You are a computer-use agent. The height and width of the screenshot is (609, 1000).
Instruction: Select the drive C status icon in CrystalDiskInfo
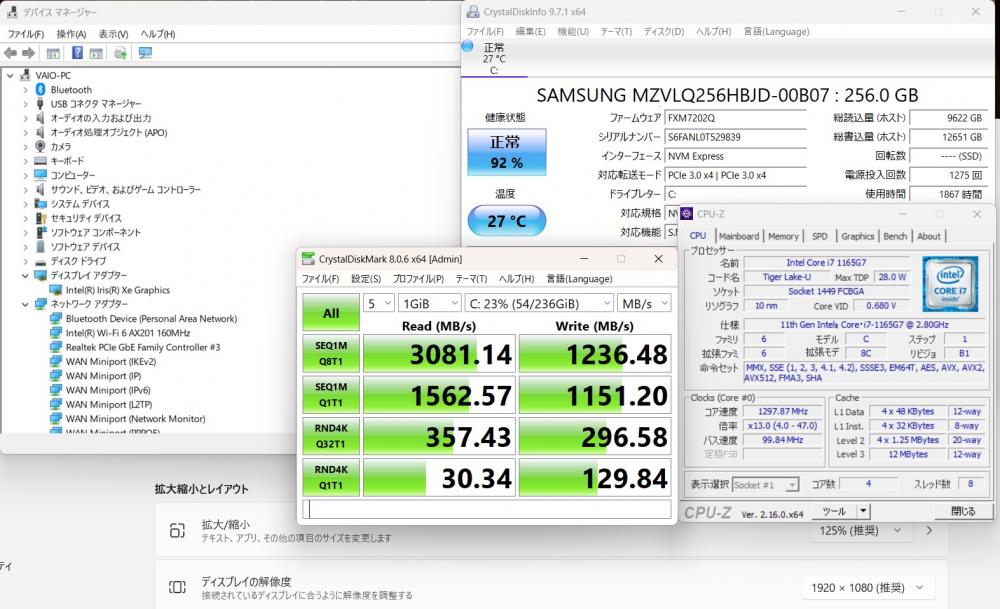click(467, 47)
